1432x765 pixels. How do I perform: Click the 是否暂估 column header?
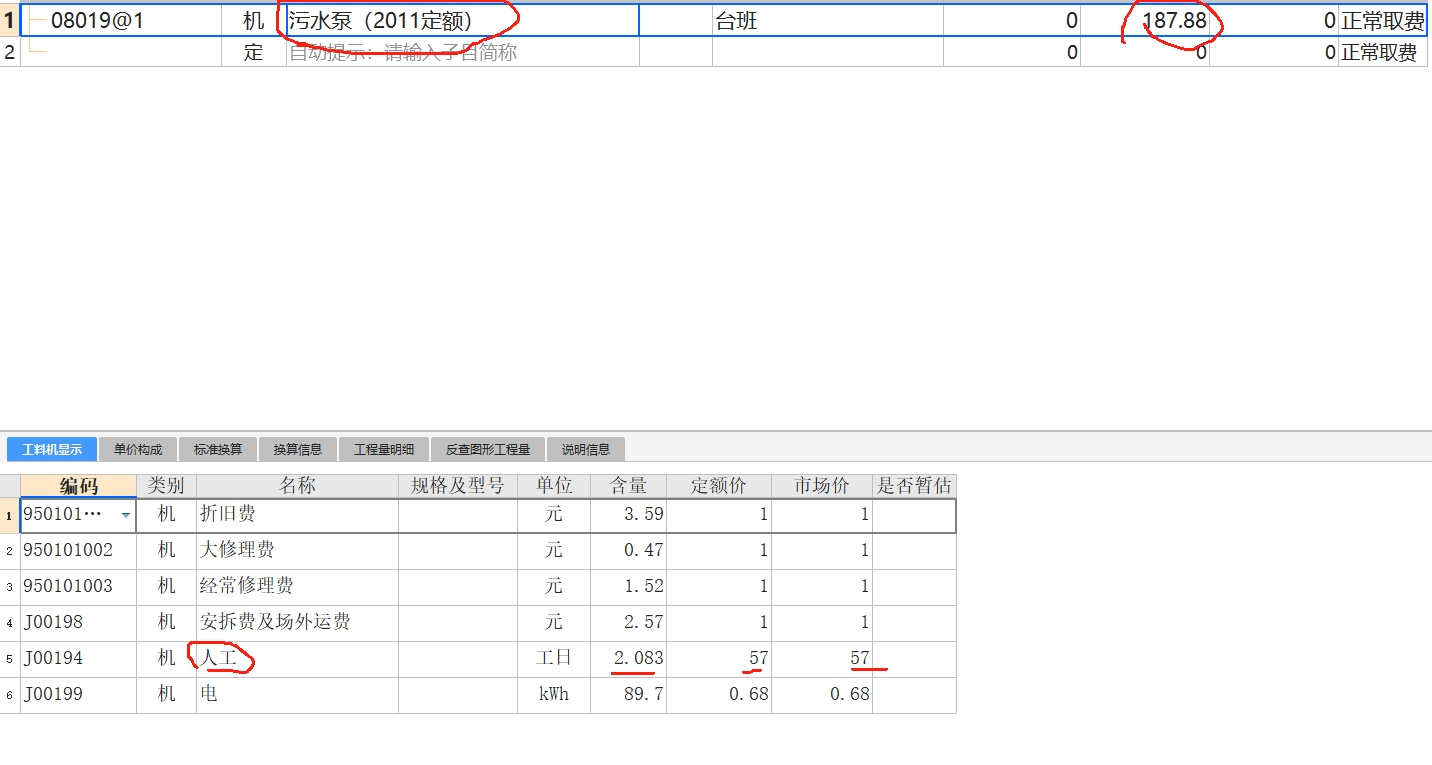(914, 486)
